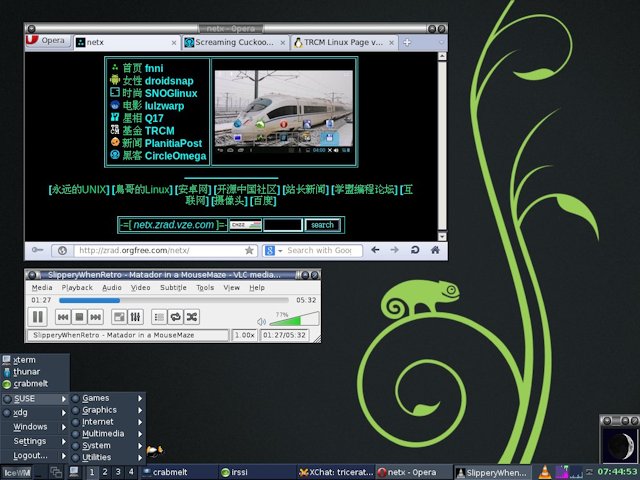Skip to previous track in VLC
This screenshot has height=480, width=640.
[63, 317]
